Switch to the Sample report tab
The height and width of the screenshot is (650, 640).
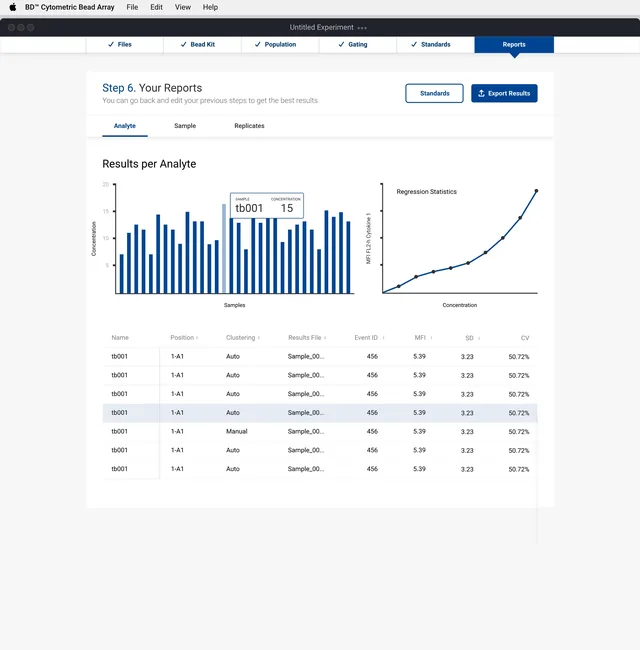[185, 126]
